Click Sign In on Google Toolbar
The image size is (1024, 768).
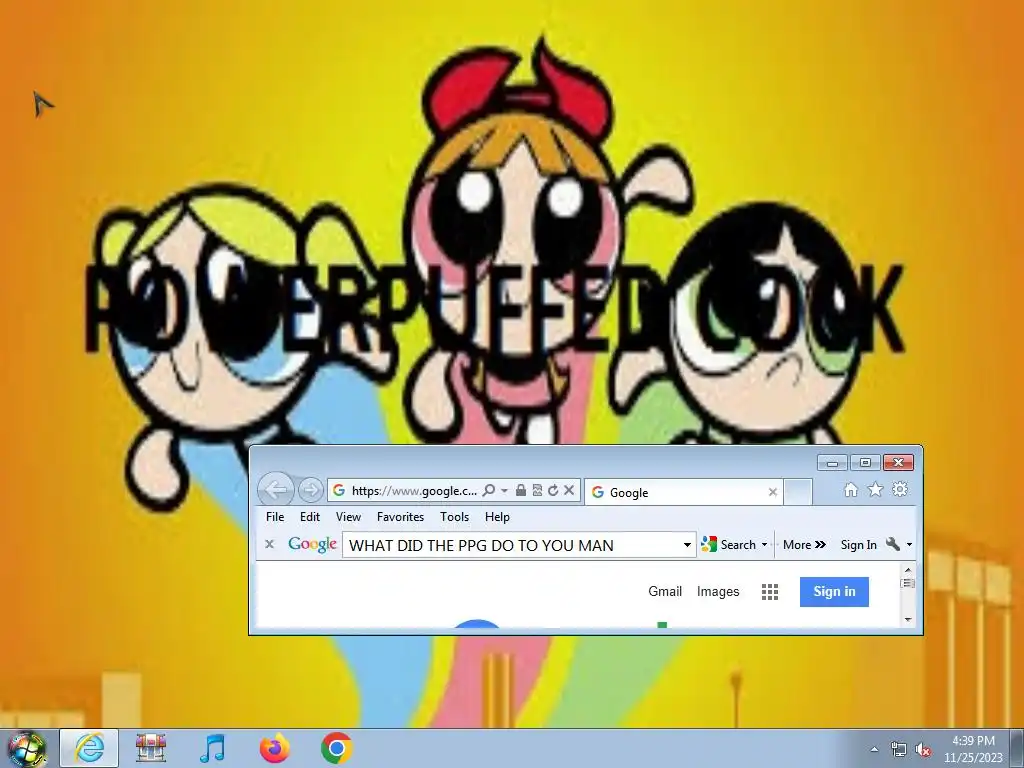pyautogui.click(x=858, y=545)
